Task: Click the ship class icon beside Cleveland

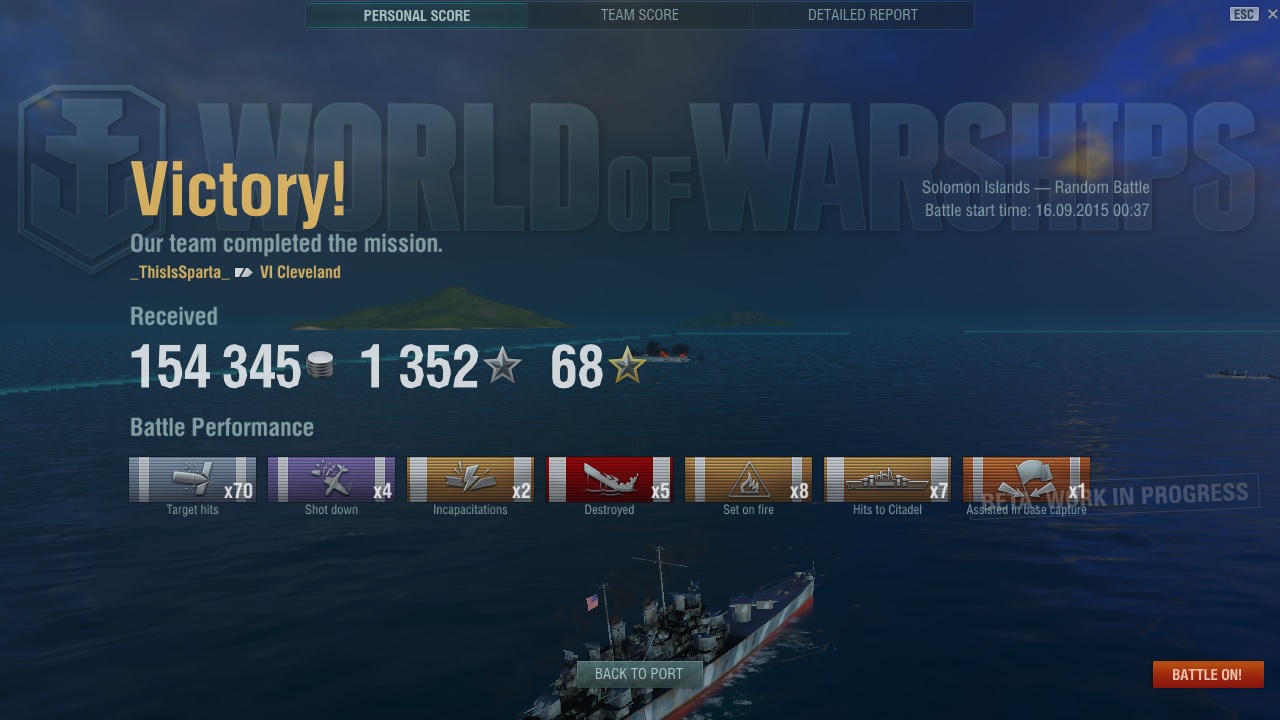Action: pyautogui.click(x=244, y=272)
